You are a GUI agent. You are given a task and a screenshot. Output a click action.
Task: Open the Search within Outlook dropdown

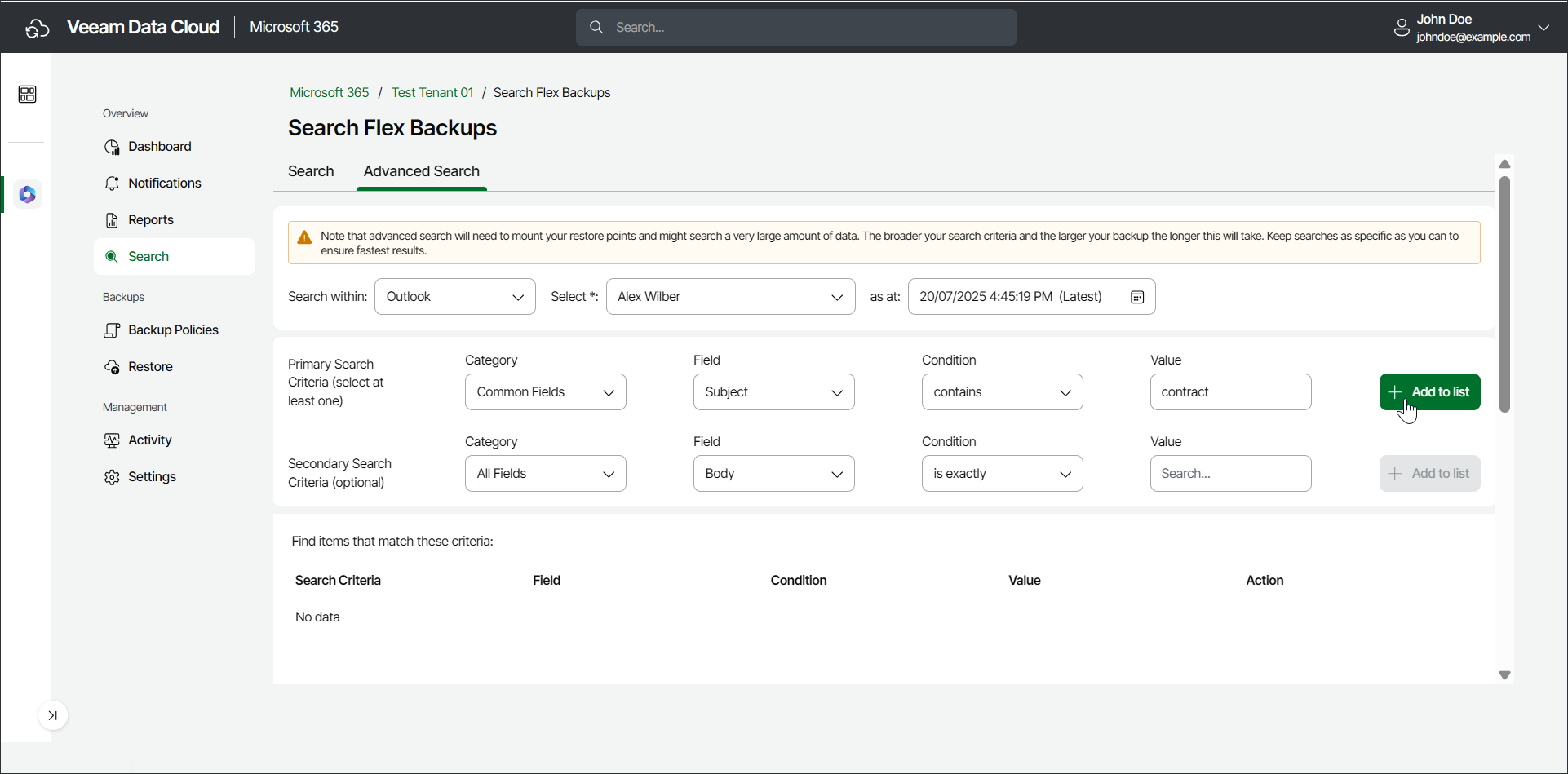click(455, 297)
